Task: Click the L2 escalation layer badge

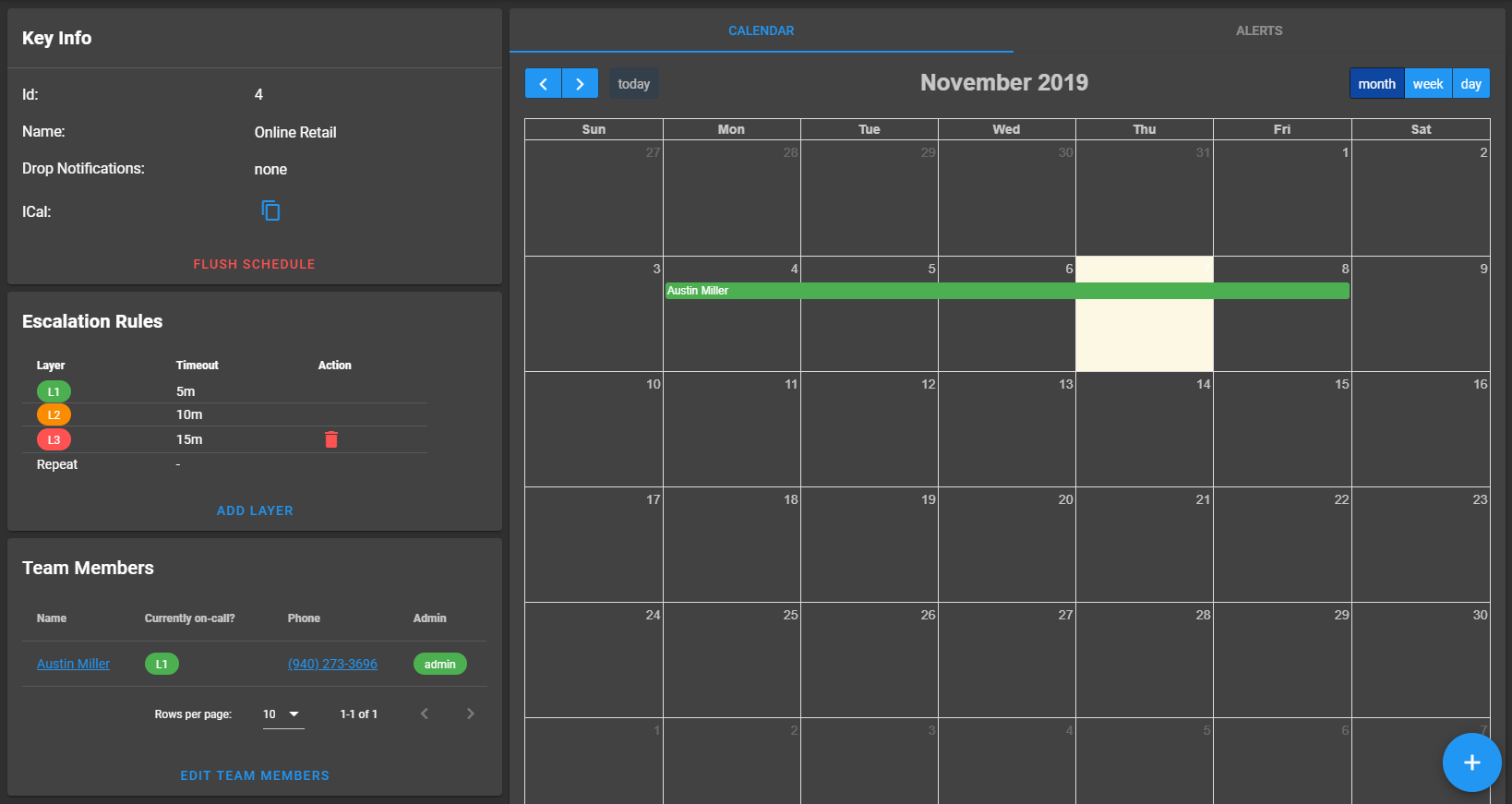Action: point(54,414)
